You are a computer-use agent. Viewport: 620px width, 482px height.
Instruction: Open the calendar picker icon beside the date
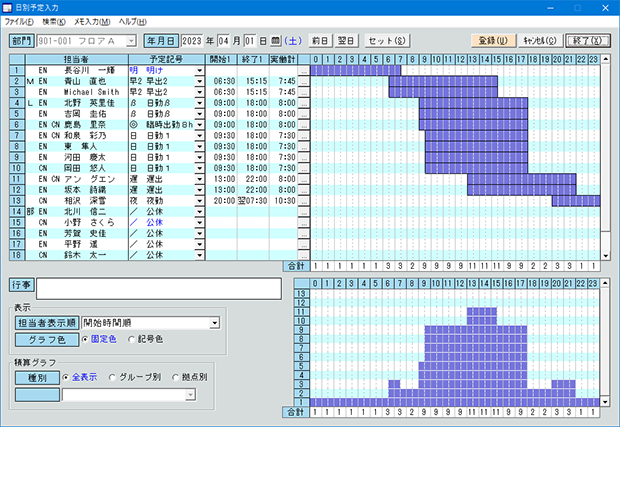pyautogui.click(x=275, y=41)
